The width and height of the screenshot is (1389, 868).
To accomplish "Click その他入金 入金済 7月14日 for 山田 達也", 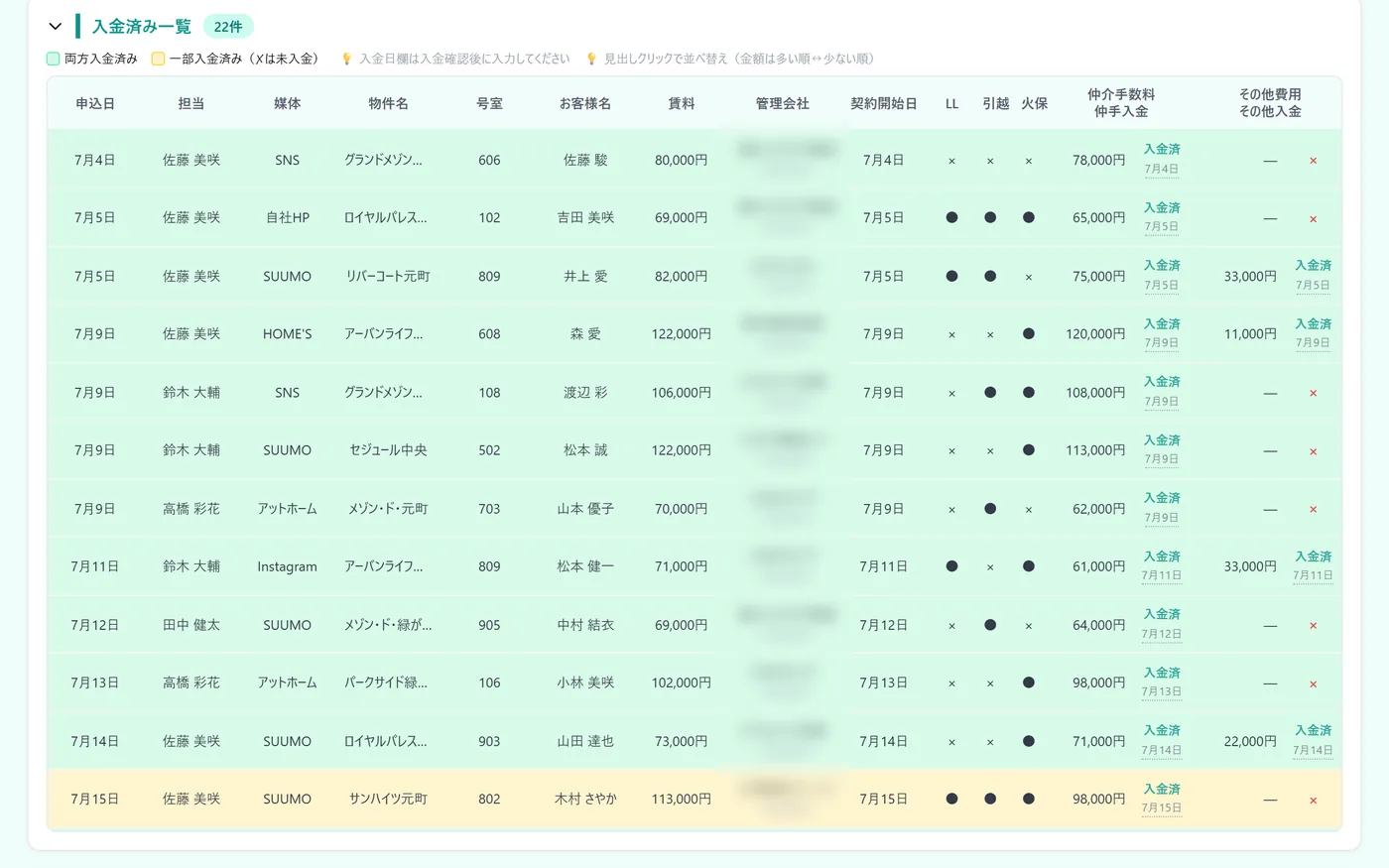I will click(1313, 740).
